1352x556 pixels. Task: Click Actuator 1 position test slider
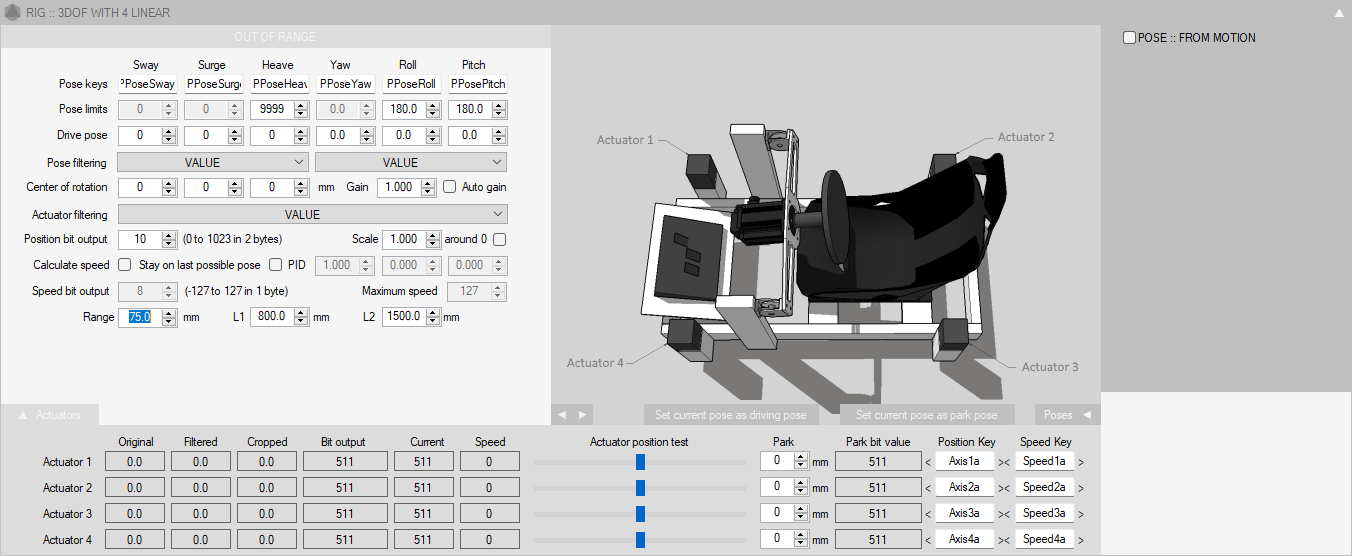coord(640,462)
